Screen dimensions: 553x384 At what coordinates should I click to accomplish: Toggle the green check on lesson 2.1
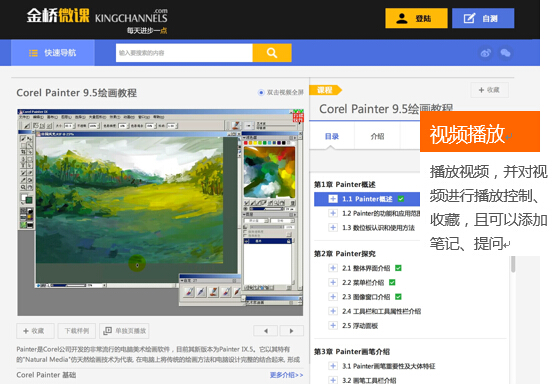(398, 268)
